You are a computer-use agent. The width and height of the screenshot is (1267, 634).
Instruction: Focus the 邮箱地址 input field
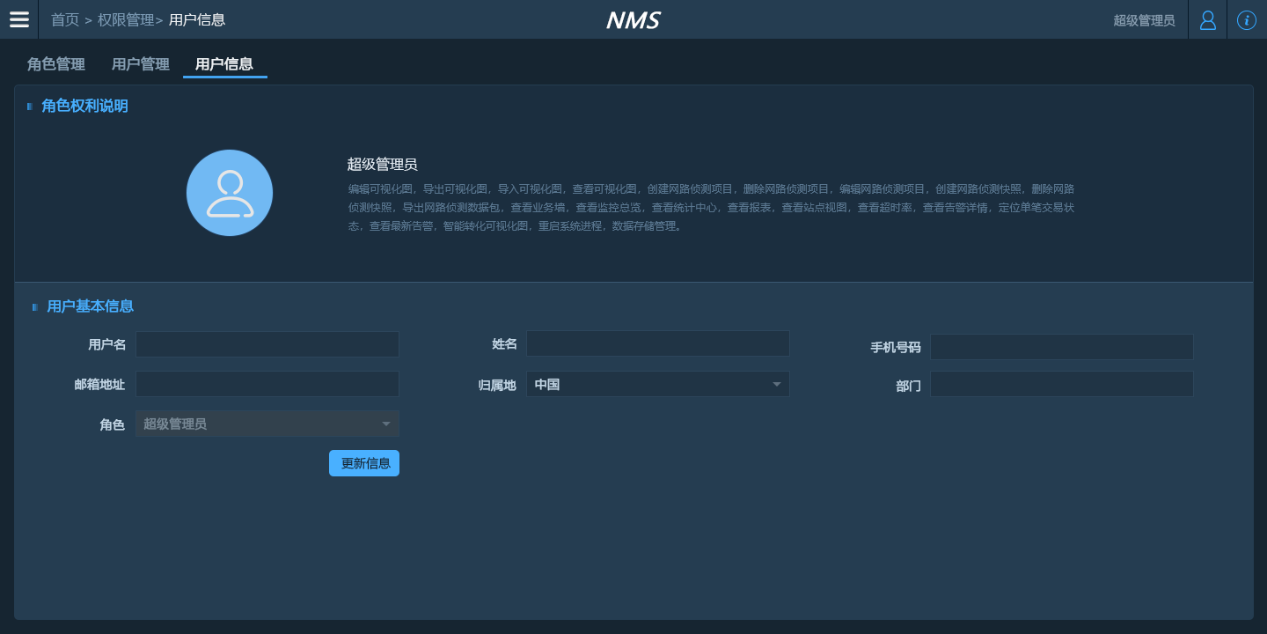pos(267,384)
